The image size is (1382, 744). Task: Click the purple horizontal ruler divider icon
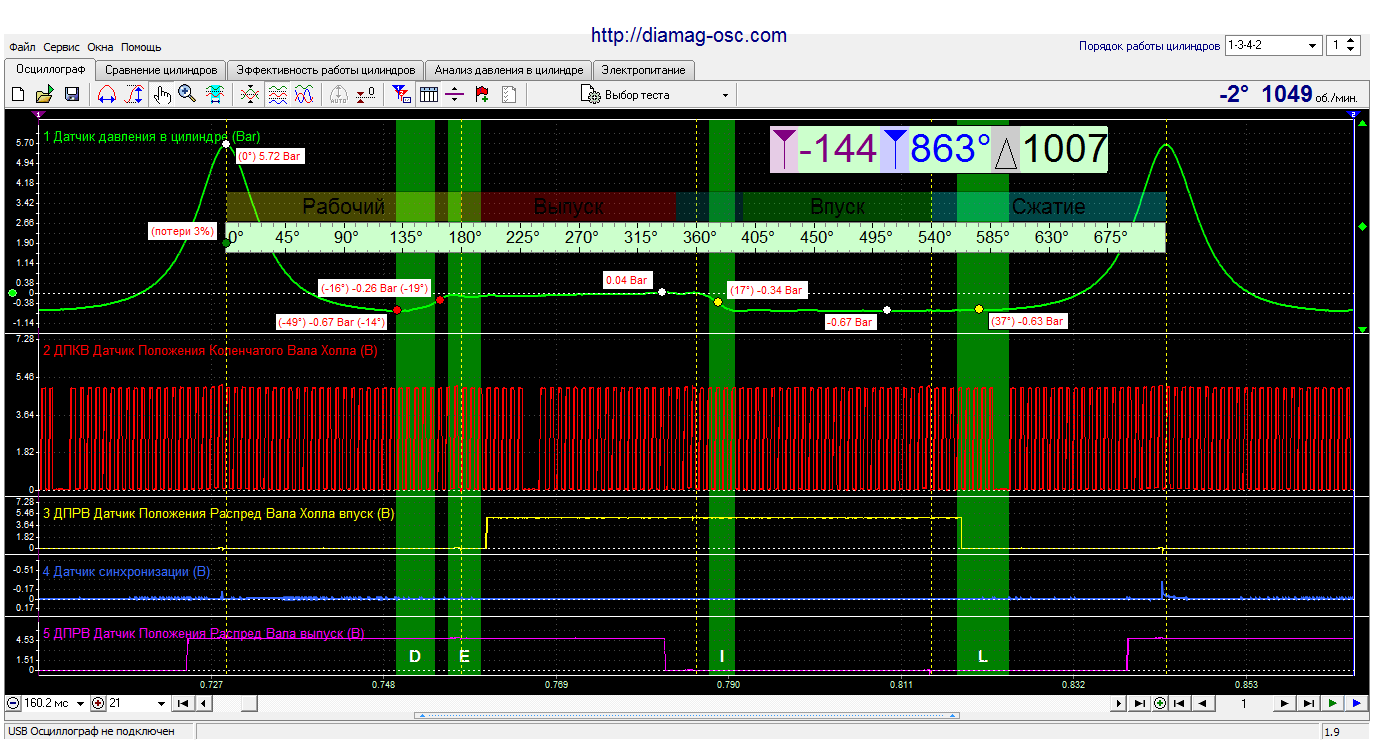pos(455,95)
